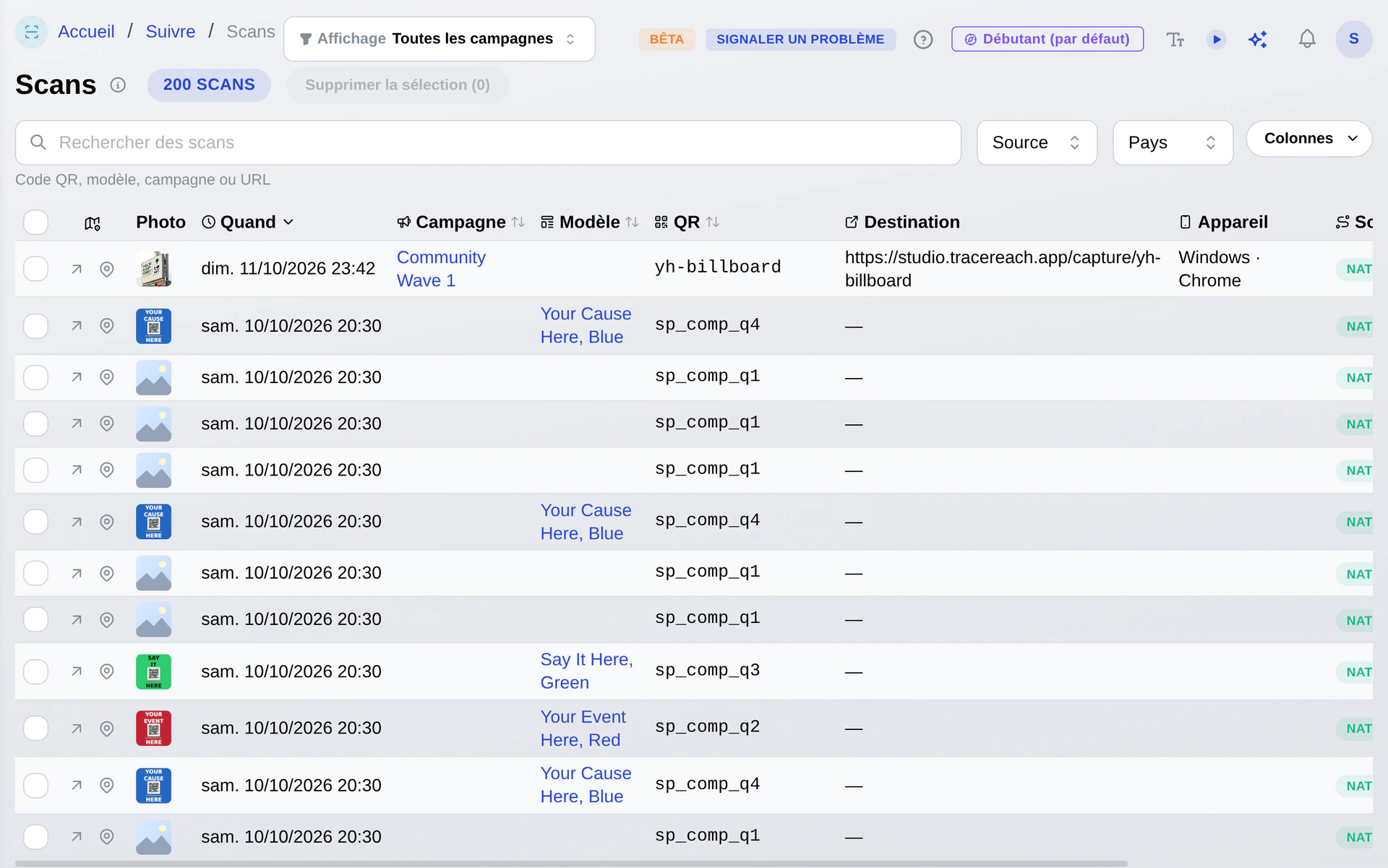Go to Suivre breadcrumb
Screen dimensions: 1388x868
[171, 32]
